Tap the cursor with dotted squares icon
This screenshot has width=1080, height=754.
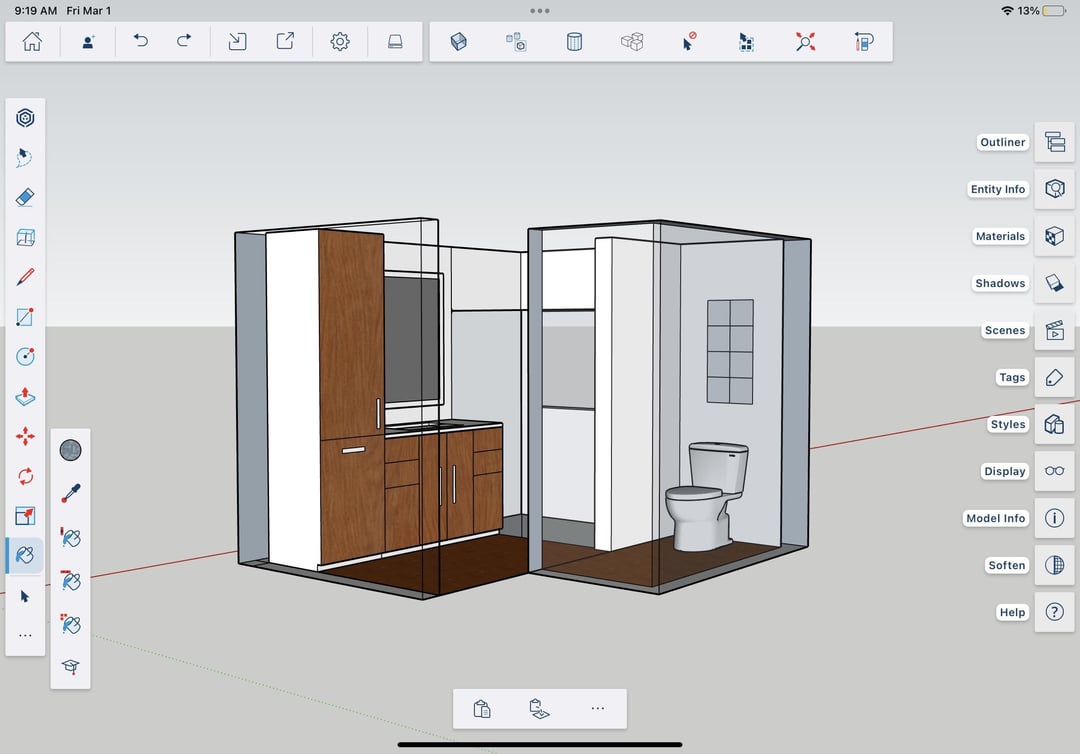coord(746,41)
